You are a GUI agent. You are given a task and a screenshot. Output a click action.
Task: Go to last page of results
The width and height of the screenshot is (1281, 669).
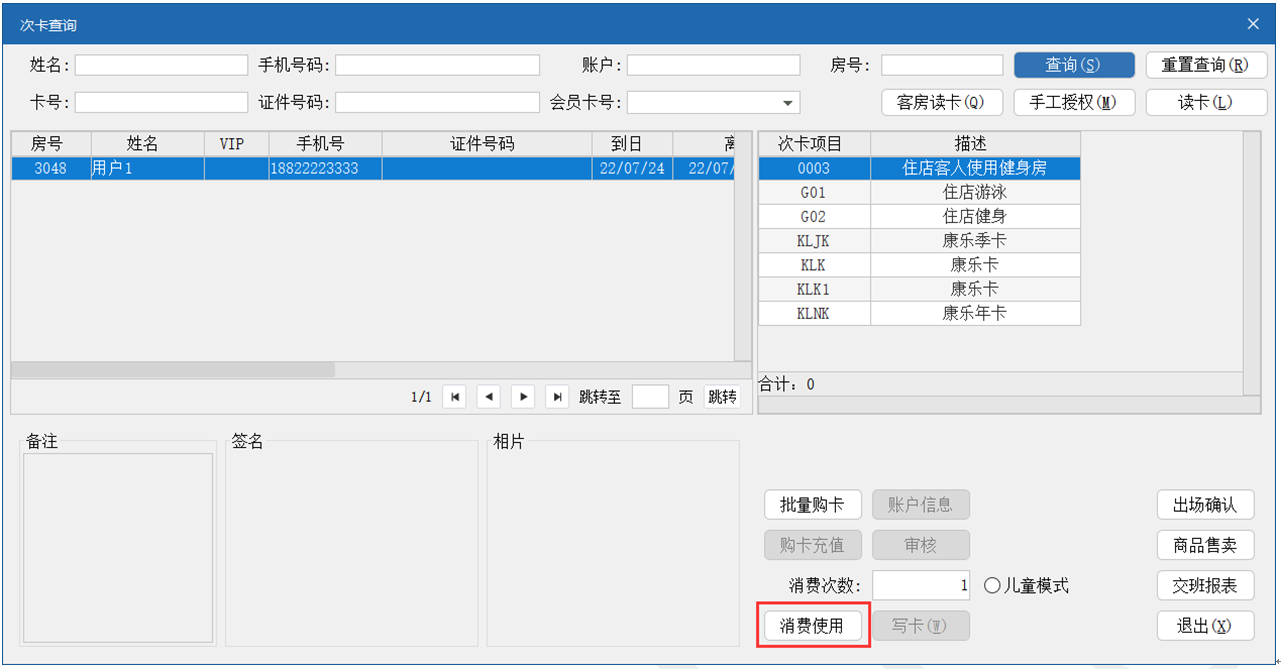pyautogui.click(x=557, y=397)
